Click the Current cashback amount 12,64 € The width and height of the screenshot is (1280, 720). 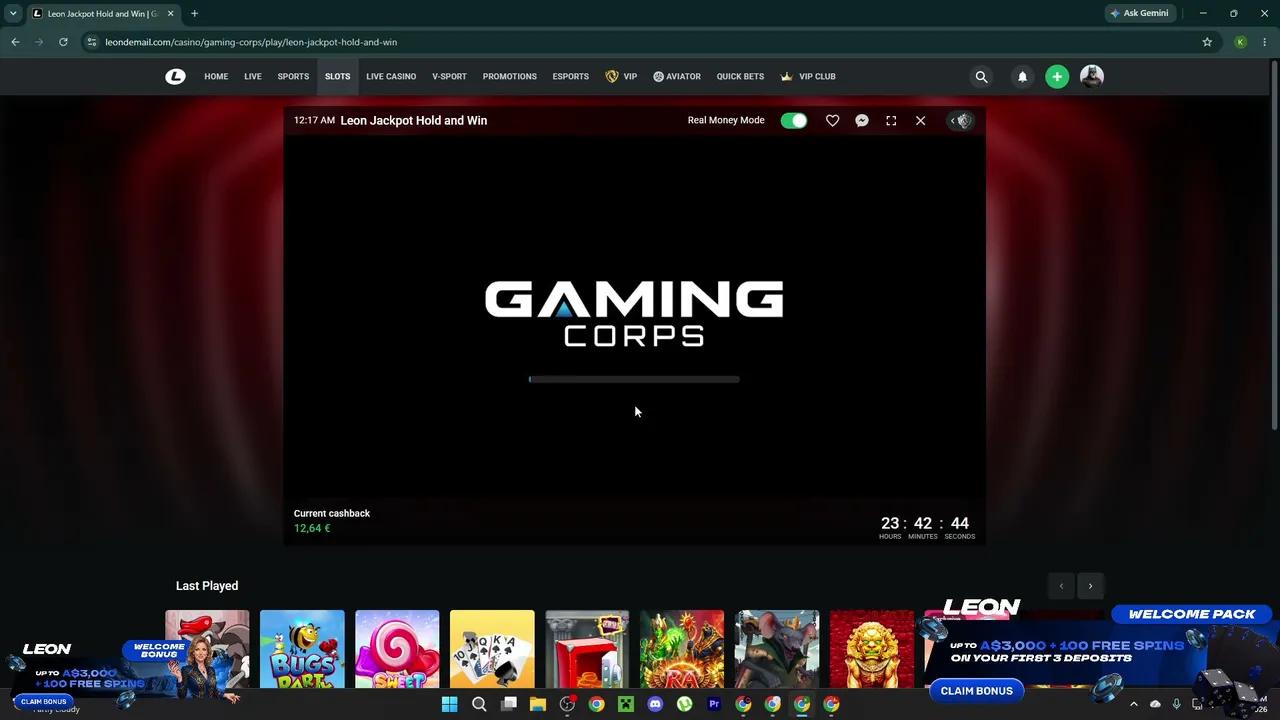pyautogui.click(x=312, y=528)
